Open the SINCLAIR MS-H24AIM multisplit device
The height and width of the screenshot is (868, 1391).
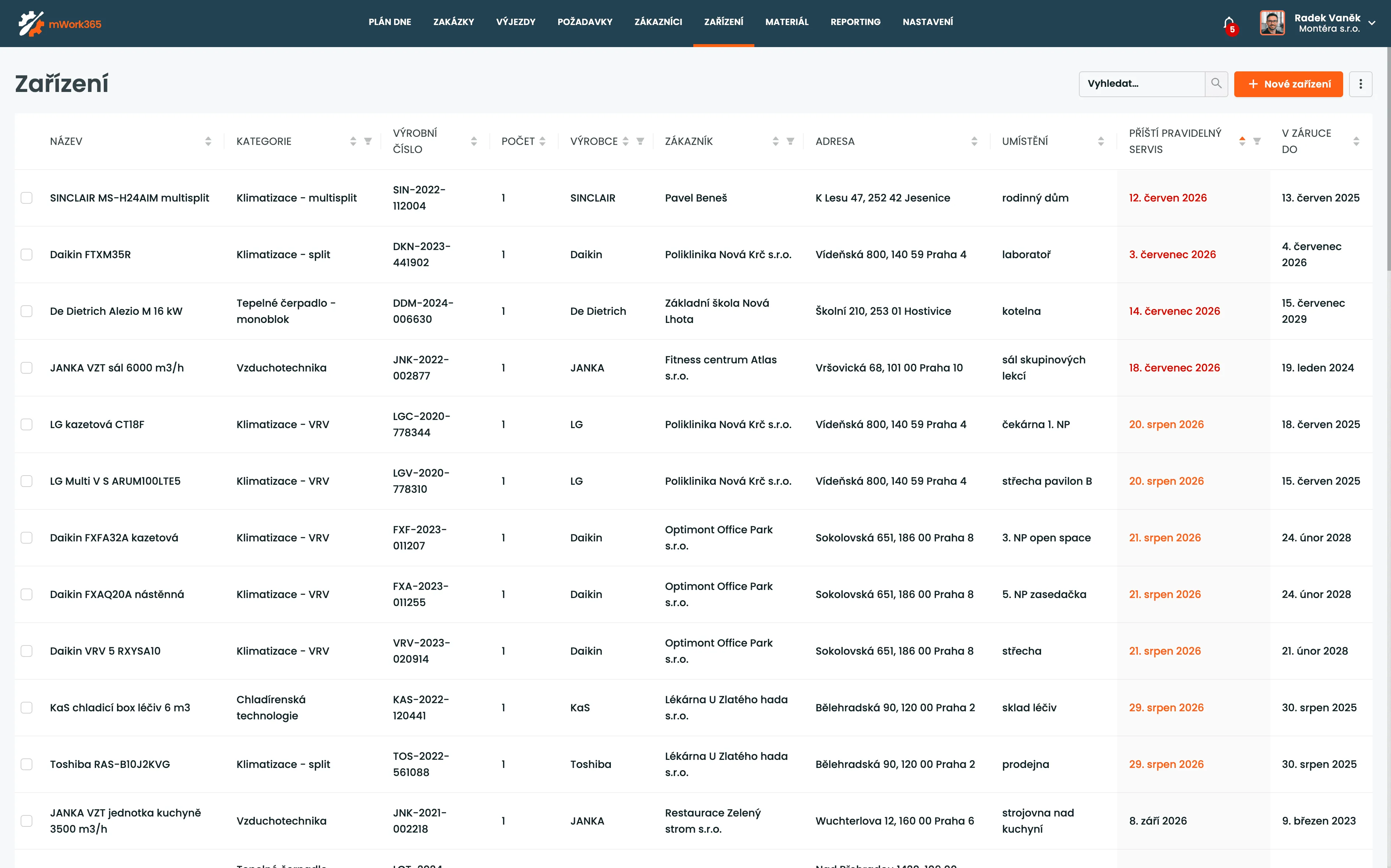point(129,198)
